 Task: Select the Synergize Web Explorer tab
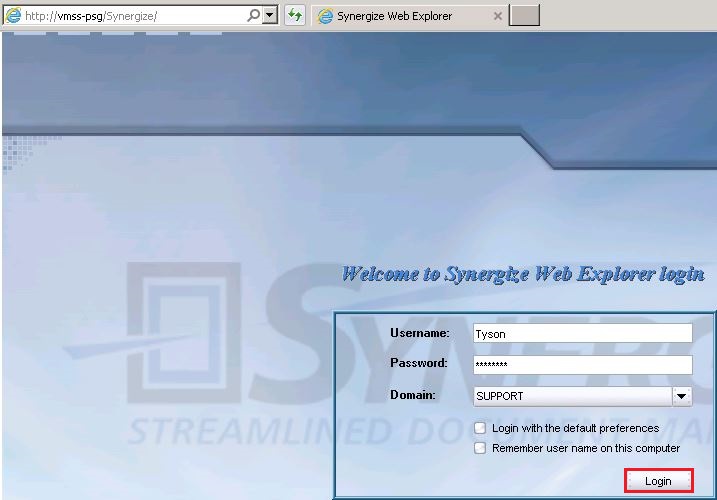click(x=409, y=16)
